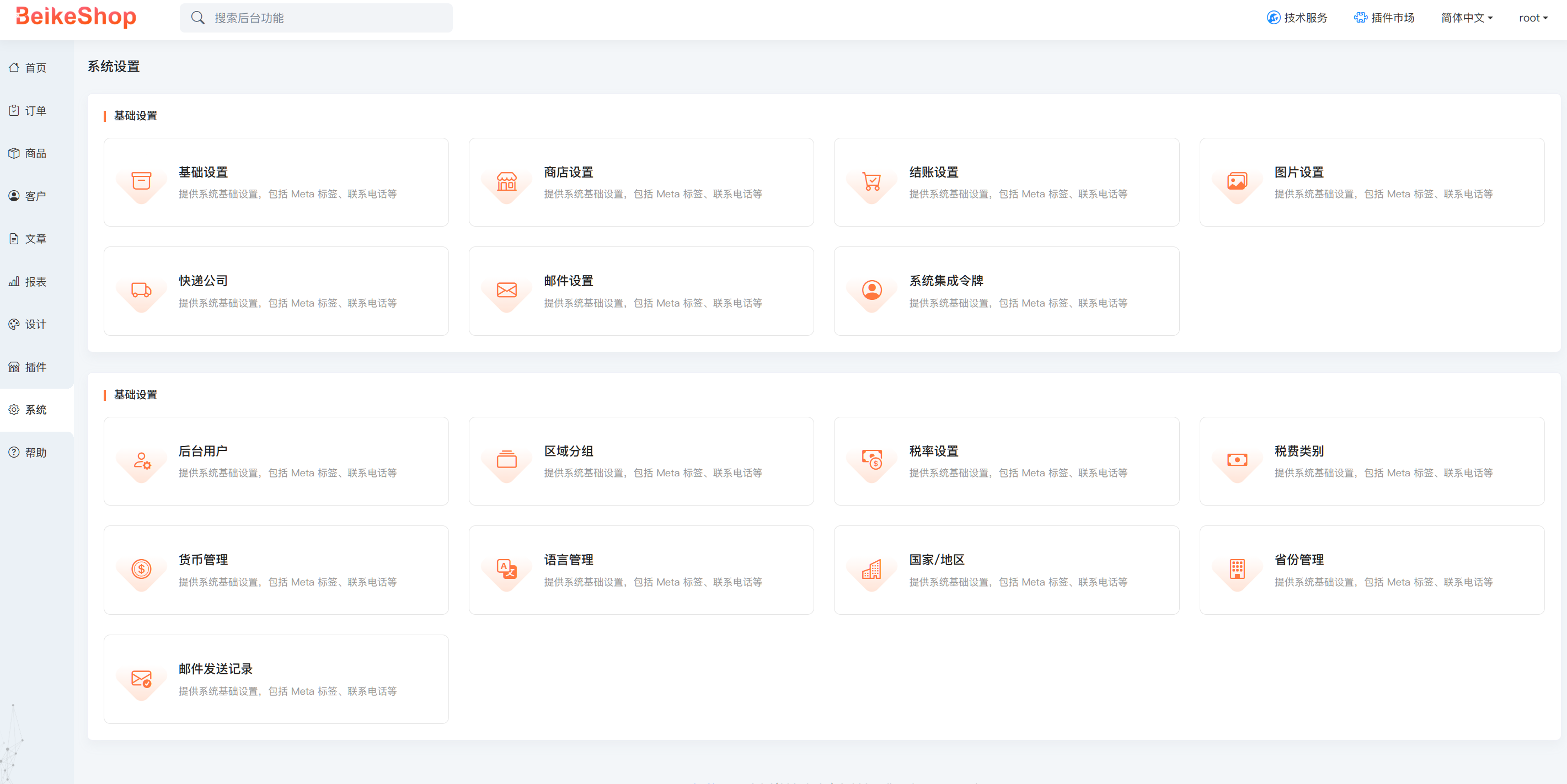Open 订单 in the sidebar menu
Image resolution: width=1567 pixels, height=784 pixels.
point(35,111)
